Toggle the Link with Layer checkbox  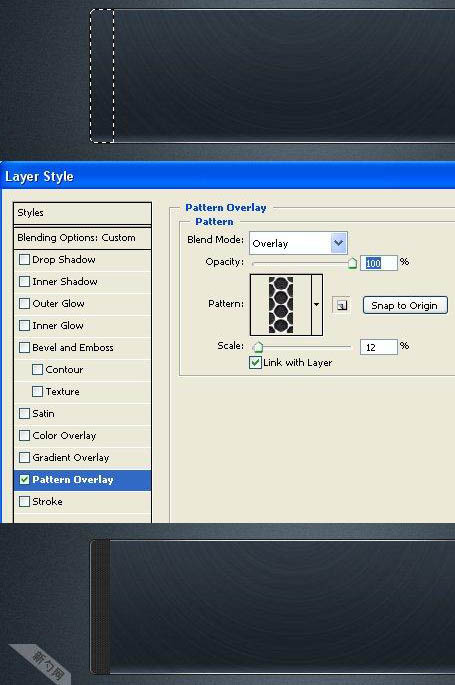[255, 362]
